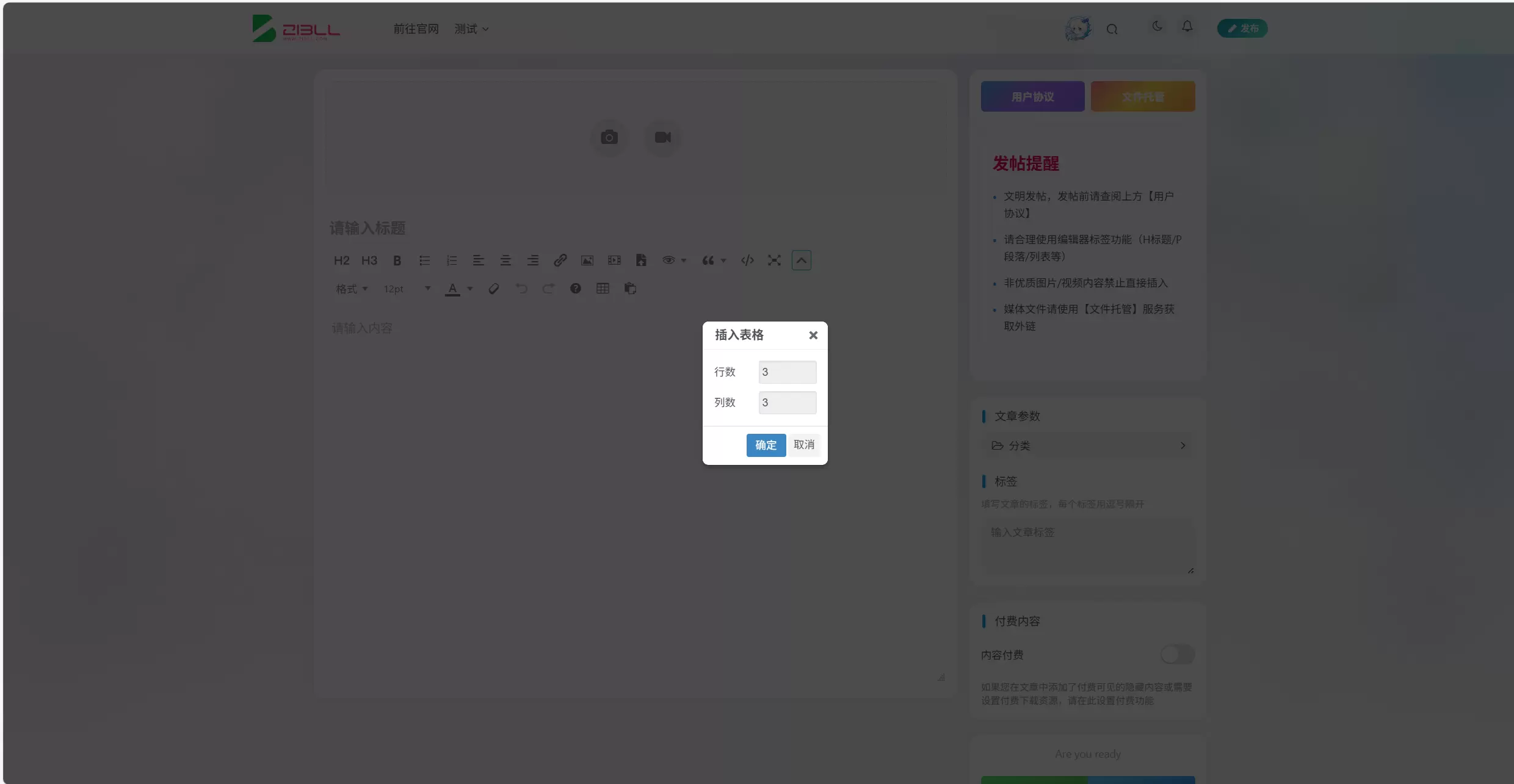Open the 12pt font size dropdown

click(407, 289)
